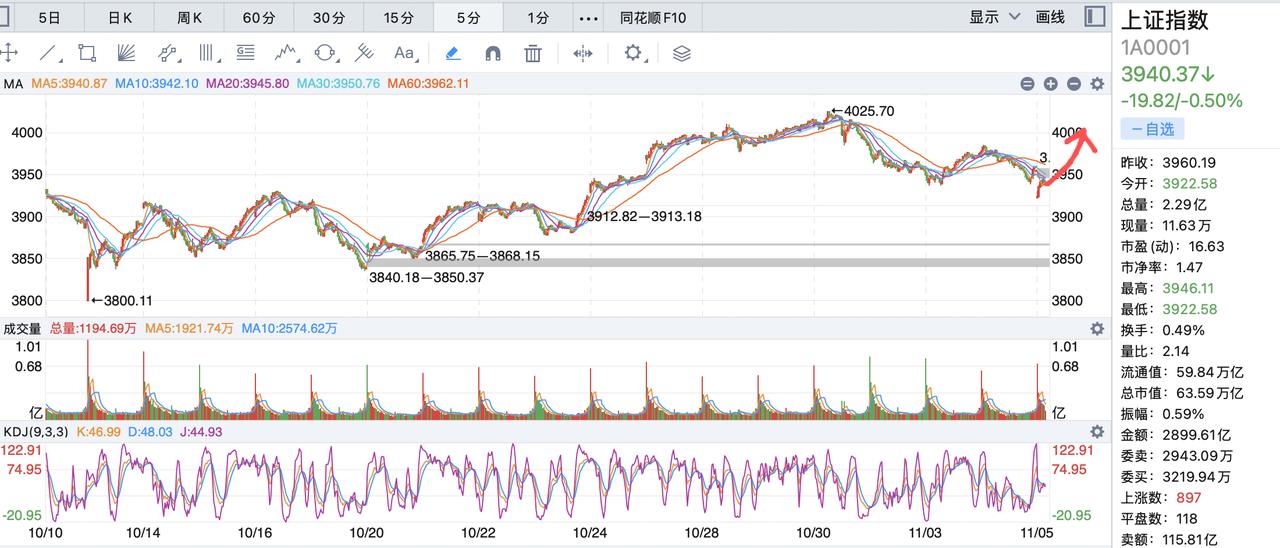Viewport: 1280px width, 548px height.
Task: Click the KDJ(9,3,3) indicator label
Action: point(35,431)
